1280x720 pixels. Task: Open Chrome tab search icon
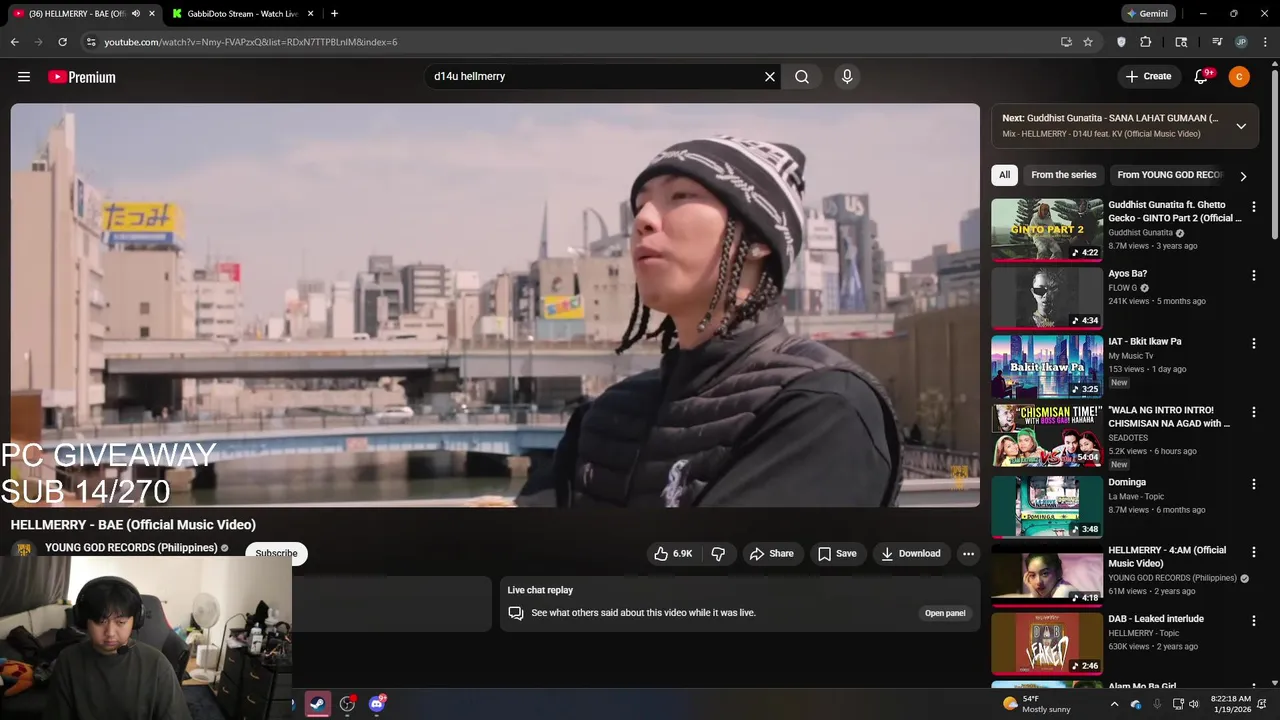point(1181,42)
